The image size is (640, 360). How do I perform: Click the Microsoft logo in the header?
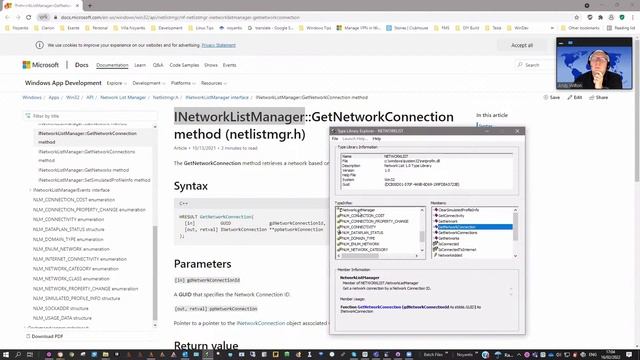(x=40, y=65)
